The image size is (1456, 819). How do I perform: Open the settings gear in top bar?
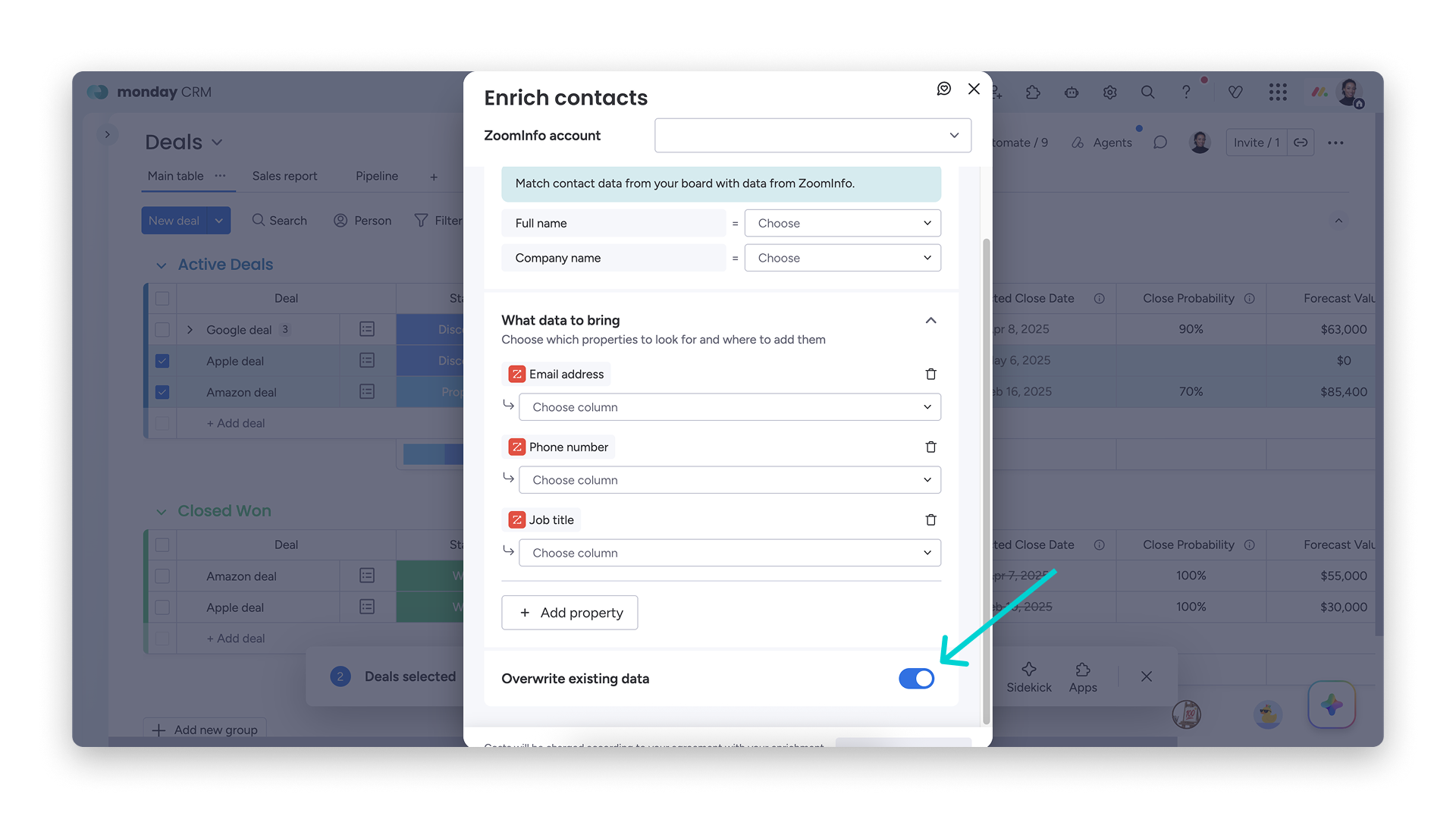pyautogui.click(x=1109, y=92)
